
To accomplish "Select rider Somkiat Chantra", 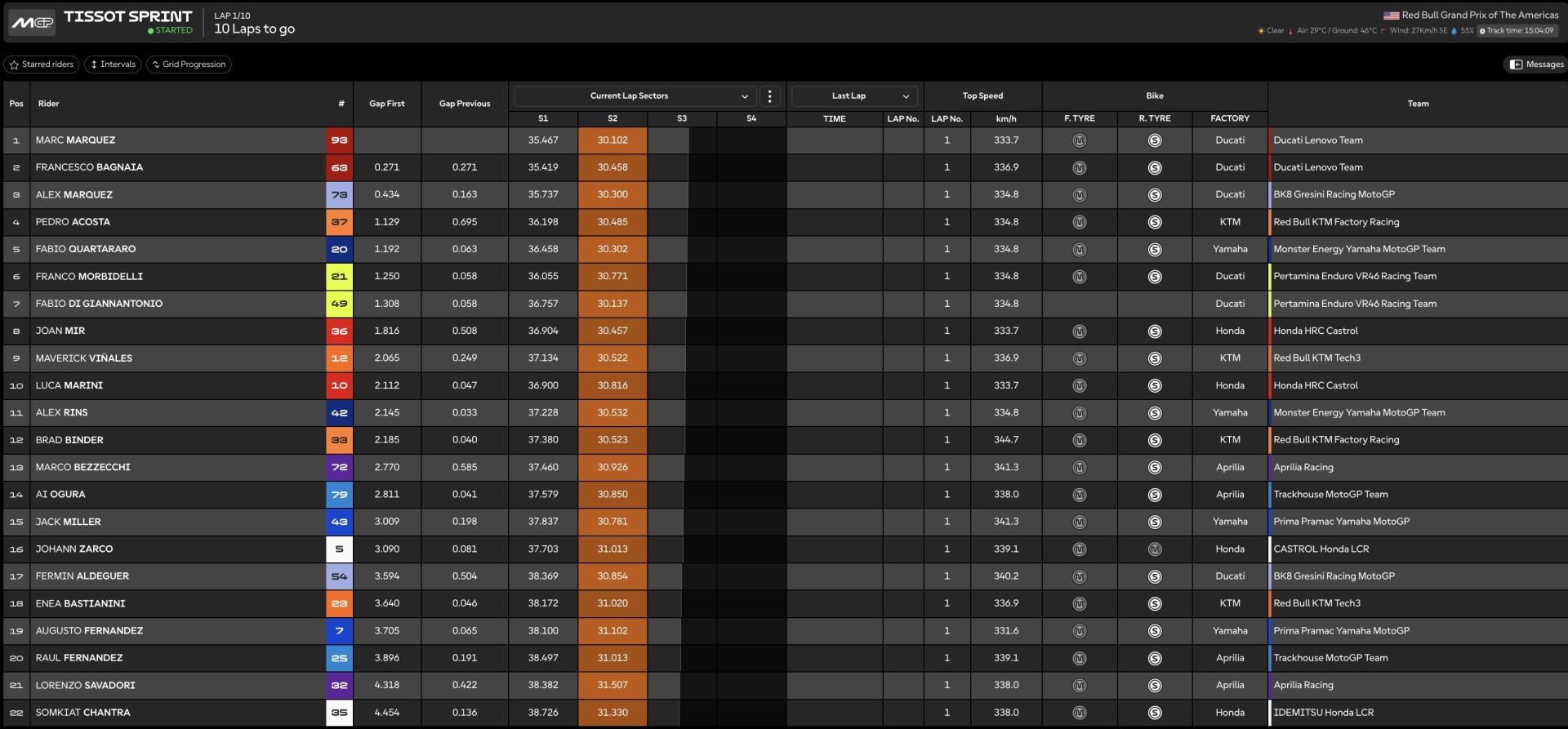I will (x=82, y=713).
